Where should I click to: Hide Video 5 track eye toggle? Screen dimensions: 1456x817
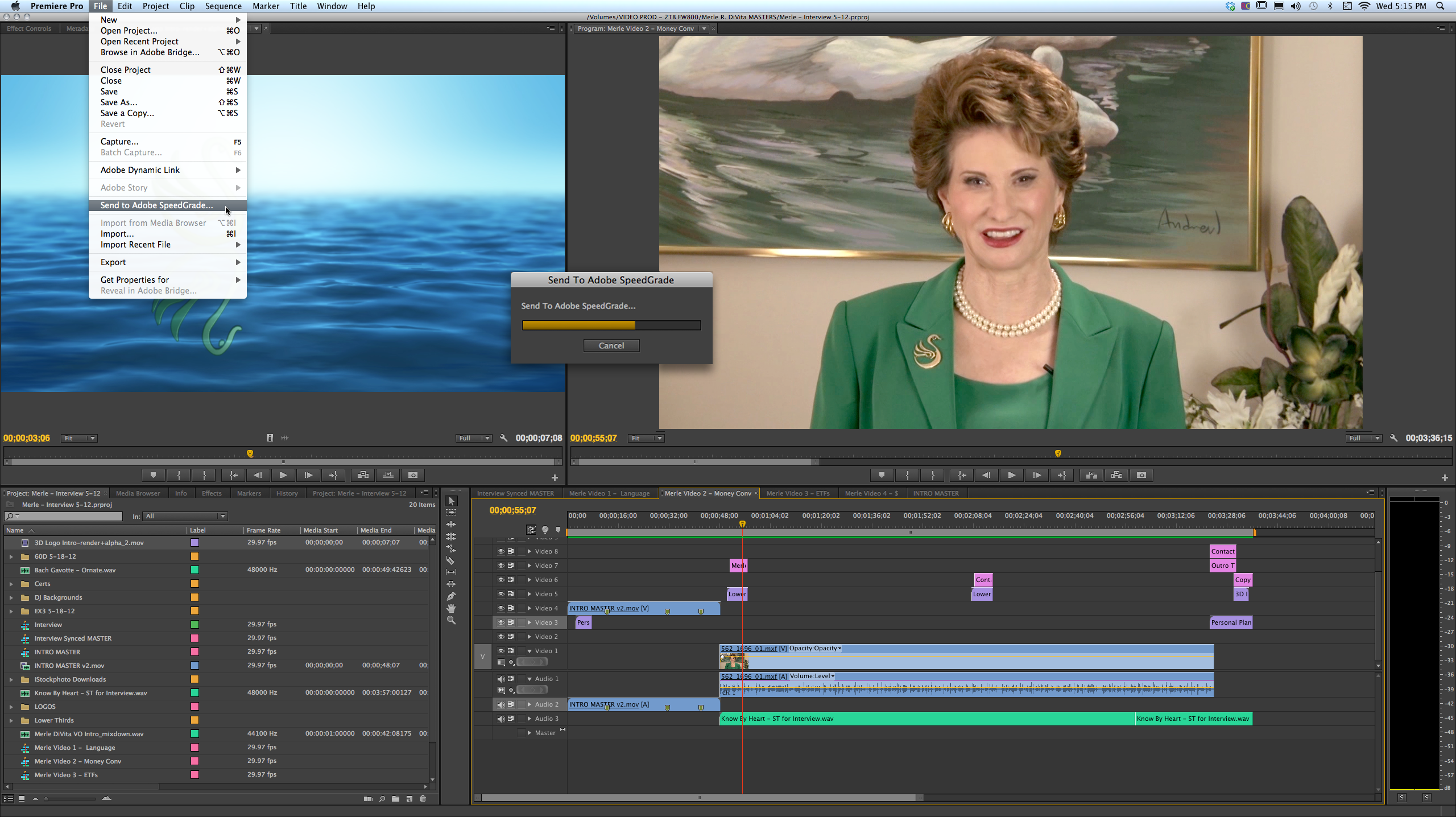(501, 594)
